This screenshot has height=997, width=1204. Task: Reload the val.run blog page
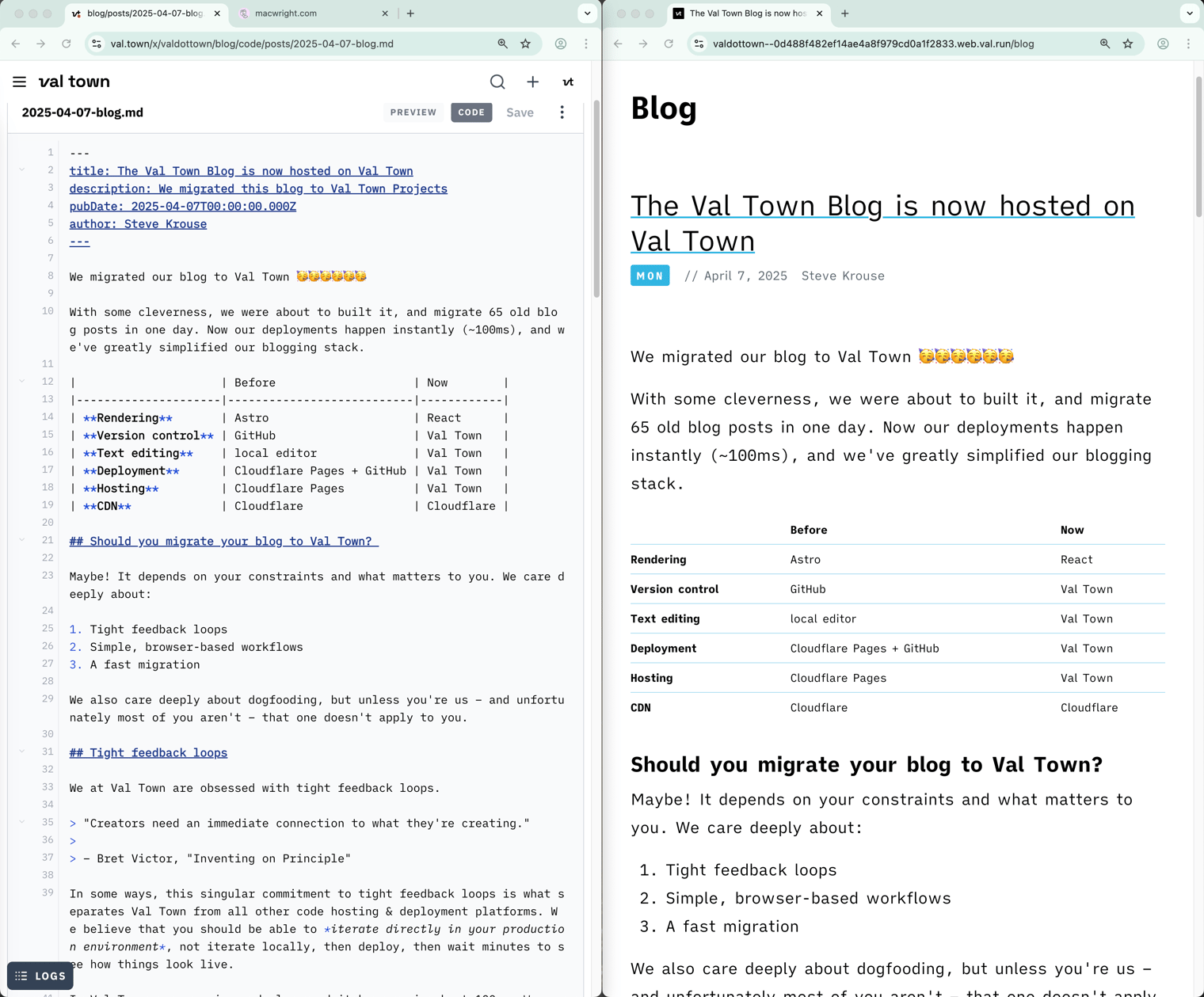(x=669, y=44)
